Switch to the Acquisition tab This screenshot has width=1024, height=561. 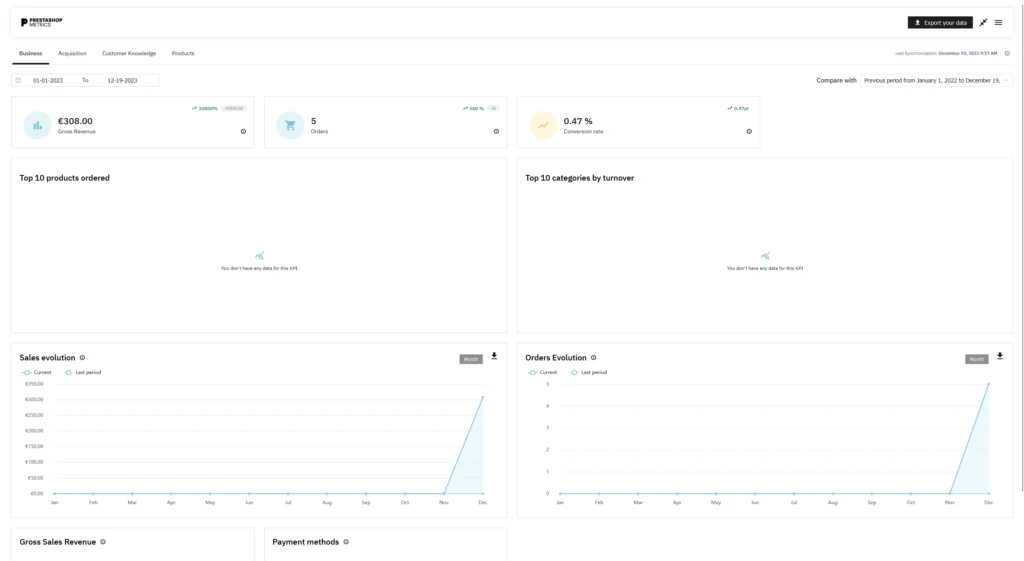tap(72, 54)
